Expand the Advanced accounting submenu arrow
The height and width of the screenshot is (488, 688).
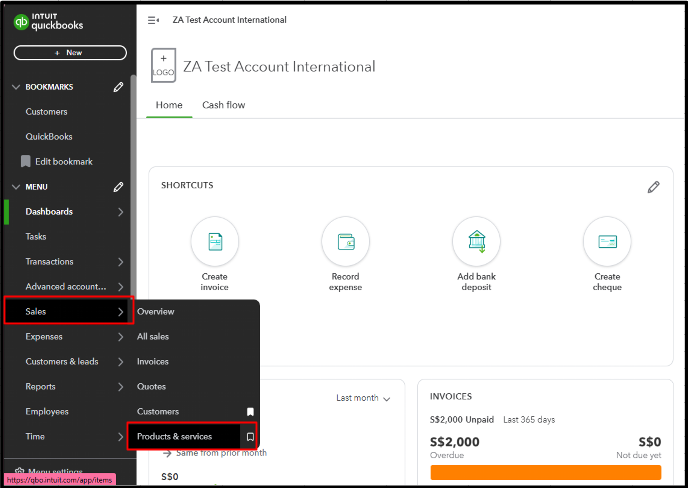coord(121,287)
